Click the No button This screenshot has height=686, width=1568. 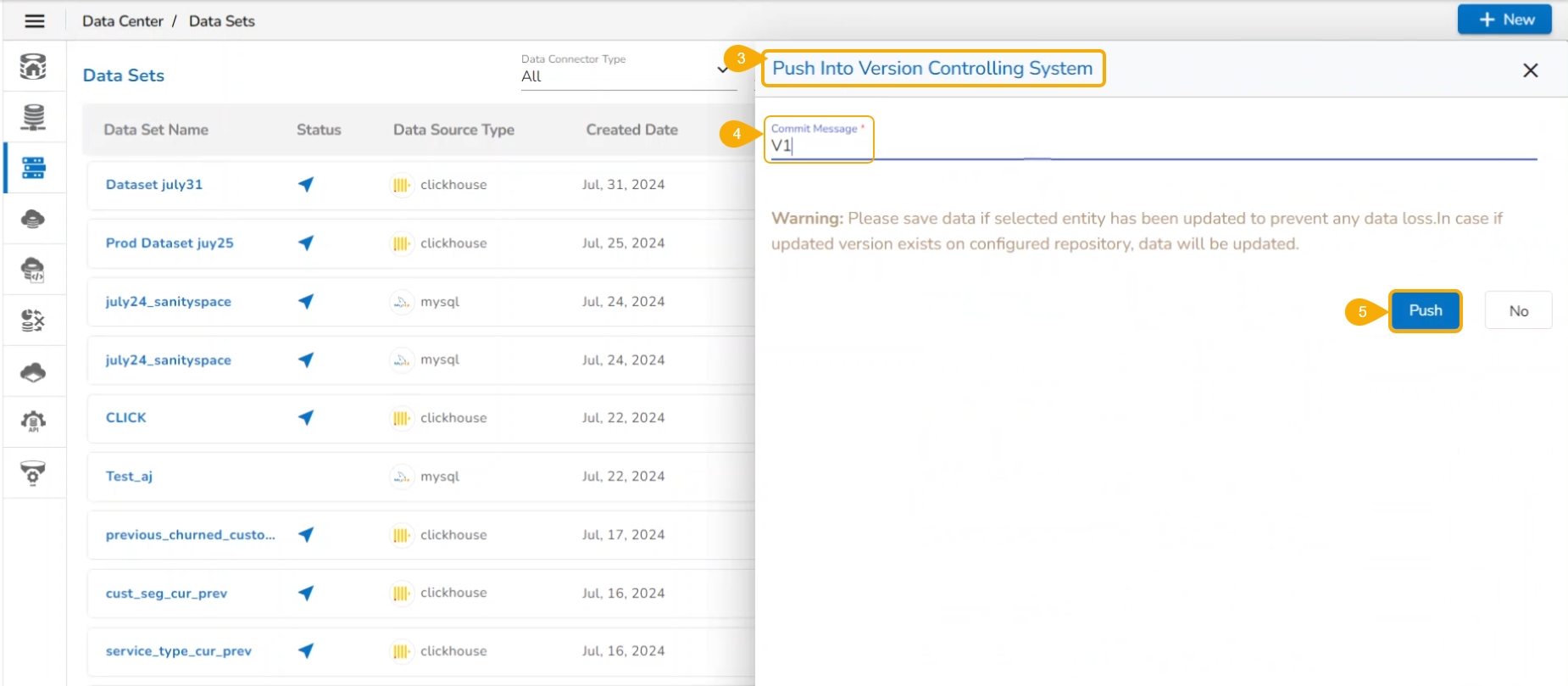coord(1518,310)
